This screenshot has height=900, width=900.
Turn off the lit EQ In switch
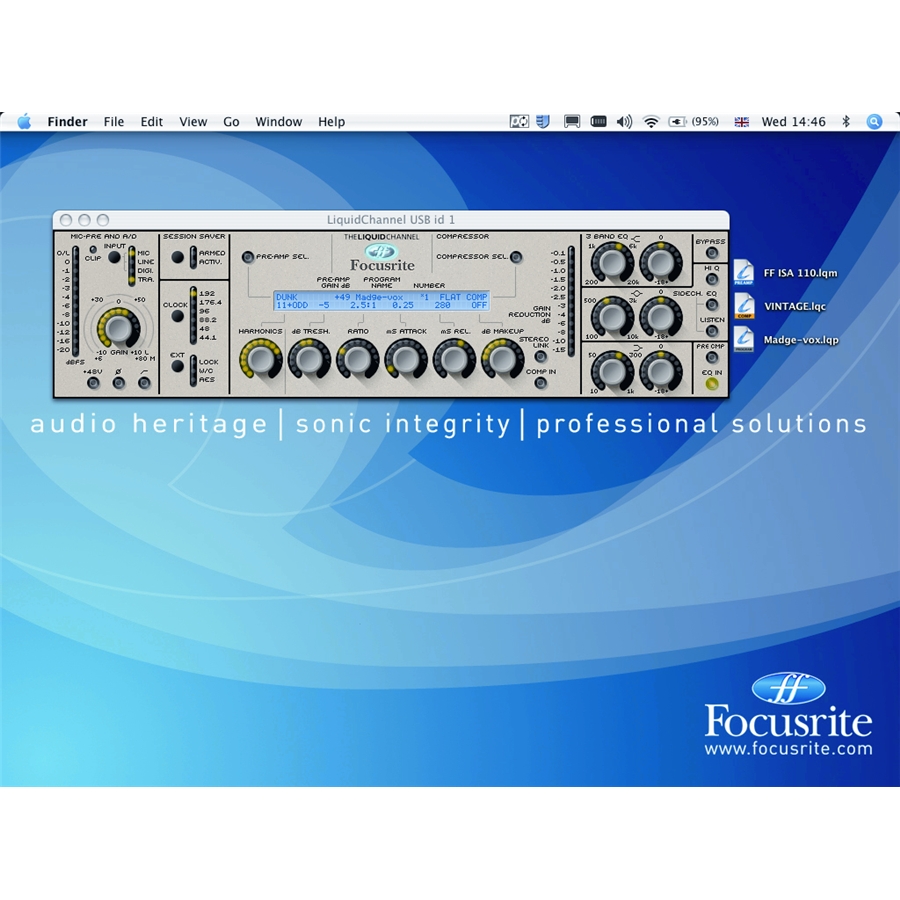coord(712,384)
